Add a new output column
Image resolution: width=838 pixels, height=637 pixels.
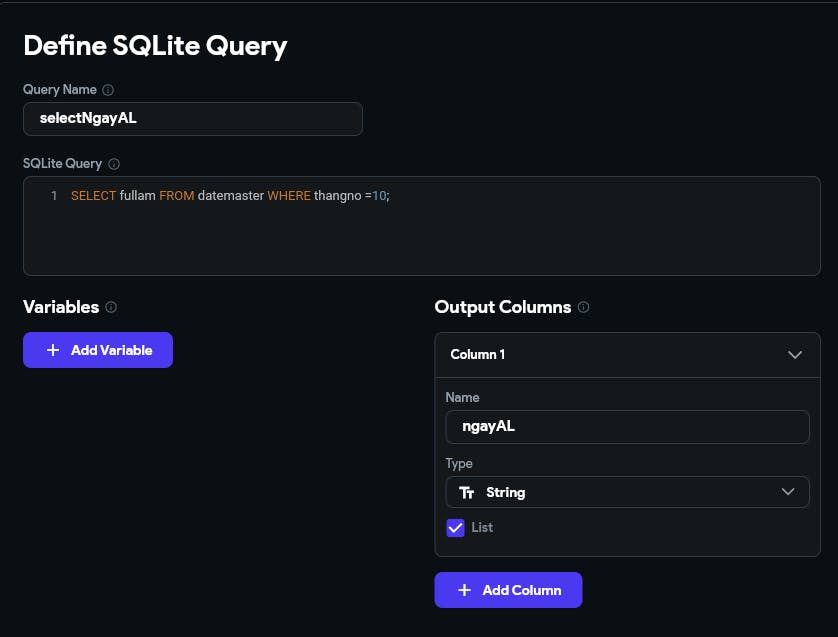click(508, 590)
